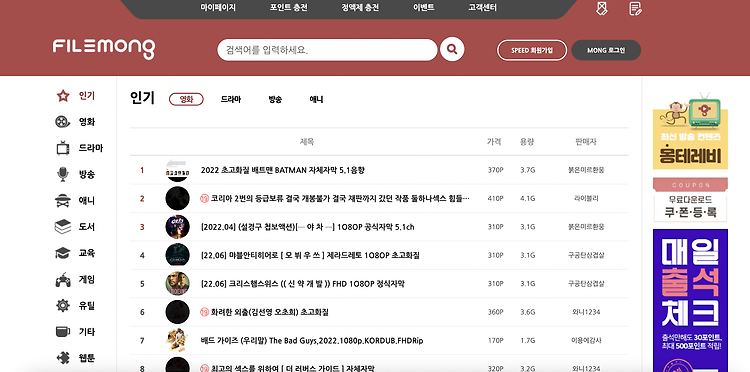Open 마이페이지 in top menu

[x=218, y=8]
